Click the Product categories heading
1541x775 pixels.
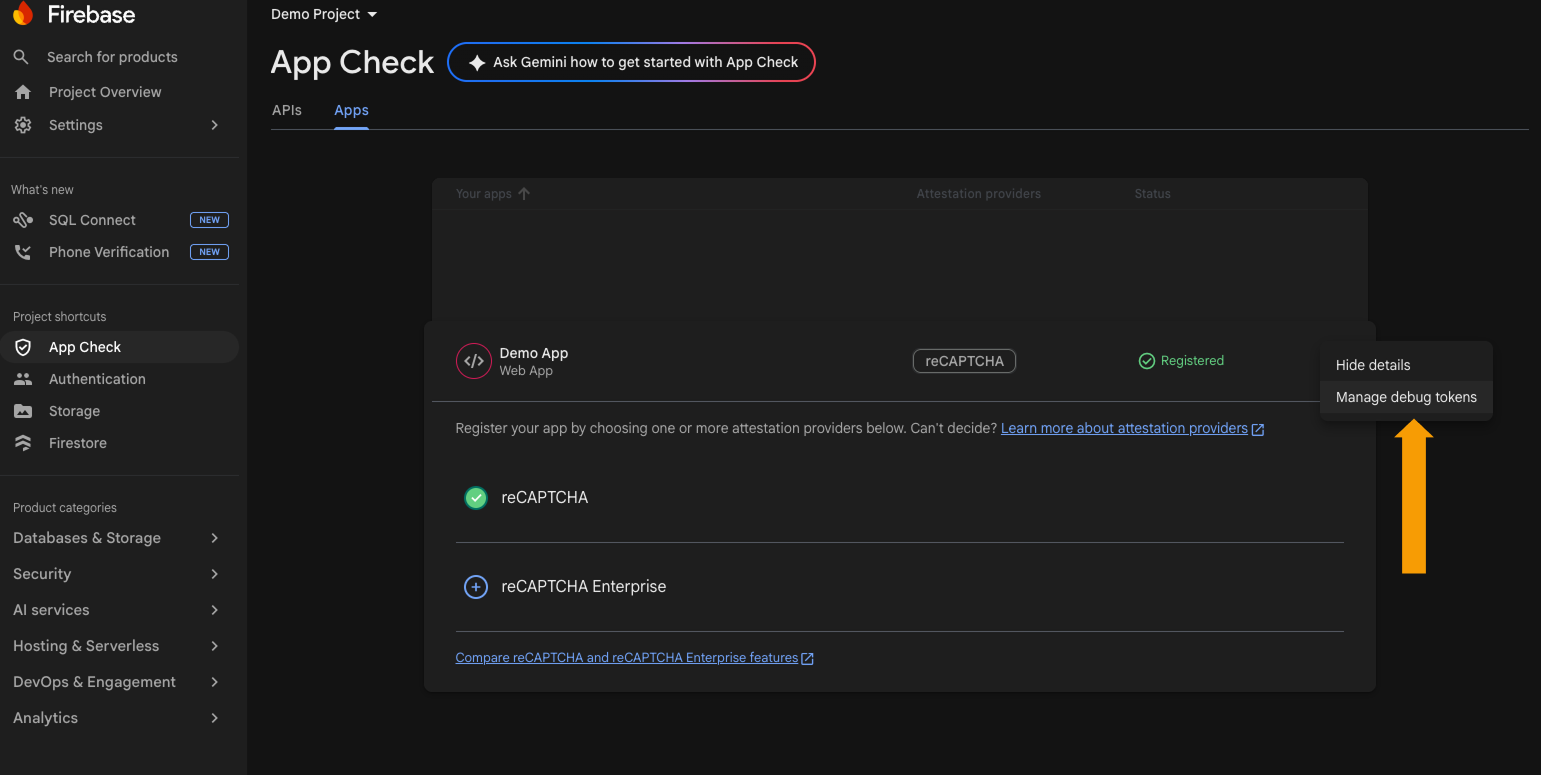point(65,508)
